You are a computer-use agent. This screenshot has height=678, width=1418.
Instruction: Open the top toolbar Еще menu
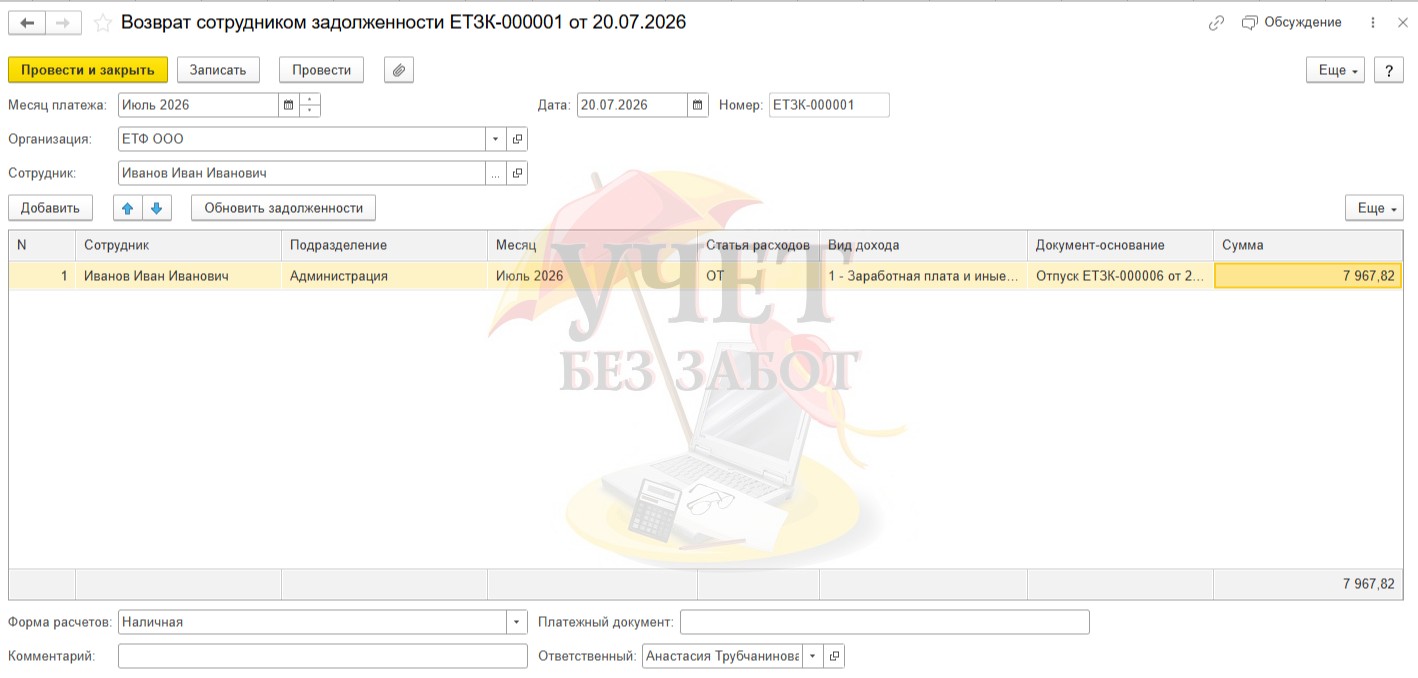1335,70
